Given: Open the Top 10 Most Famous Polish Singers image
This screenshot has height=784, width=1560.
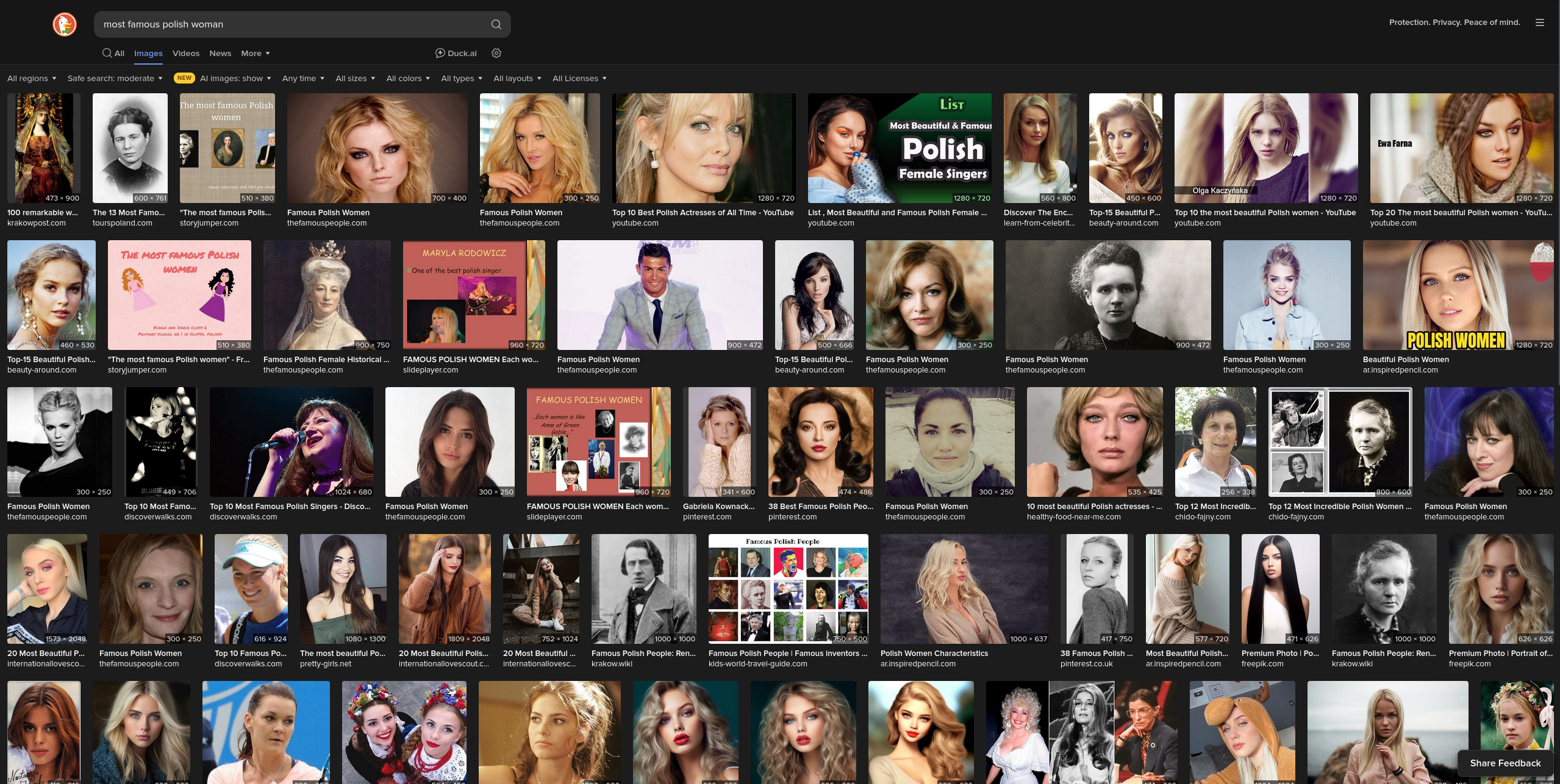Looking at the screenshot, I should [x=292, y=442].
